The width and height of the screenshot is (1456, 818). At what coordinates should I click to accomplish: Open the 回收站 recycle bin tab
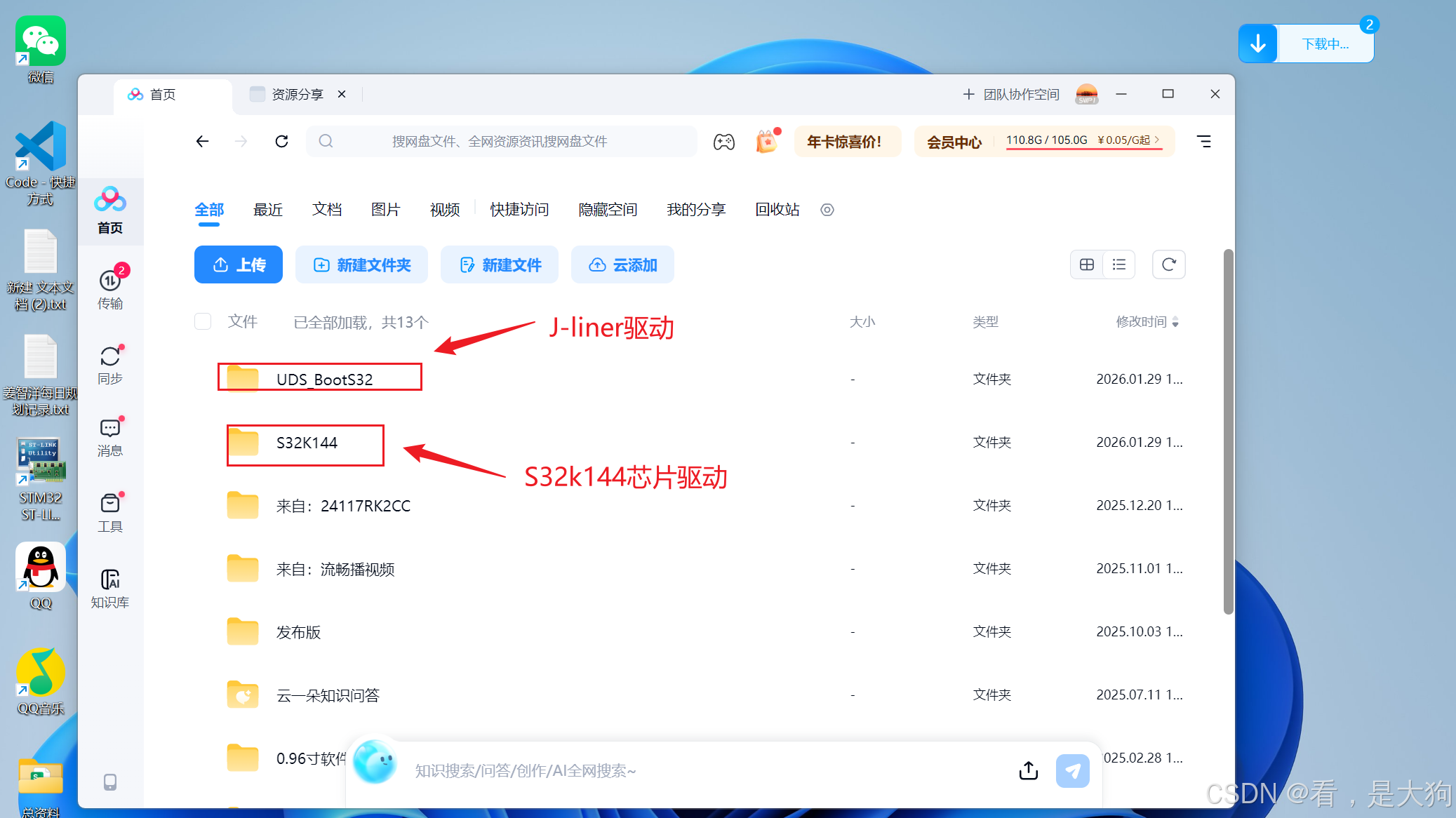pyautogui.click(x=777, y=209)
